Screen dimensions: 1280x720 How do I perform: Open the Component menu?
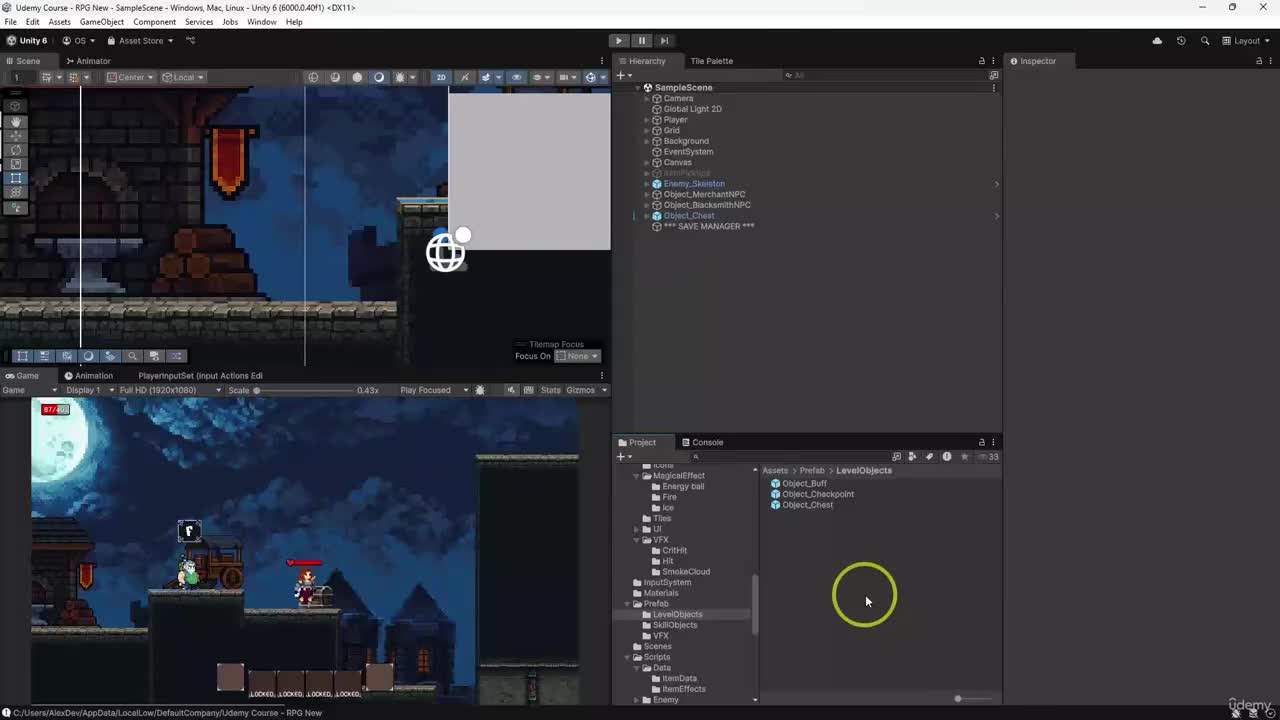tap(154, 22)
